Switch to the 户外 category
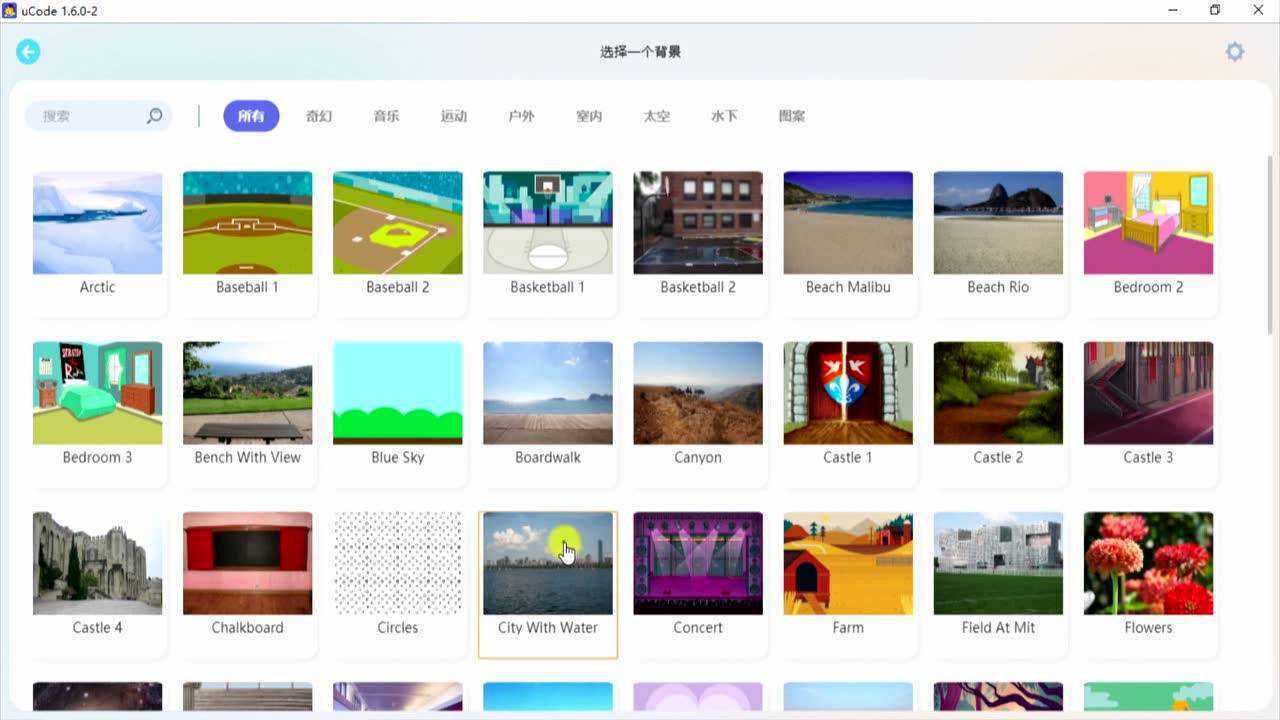This screenshot has height=720, width=1280. point(521,116)
